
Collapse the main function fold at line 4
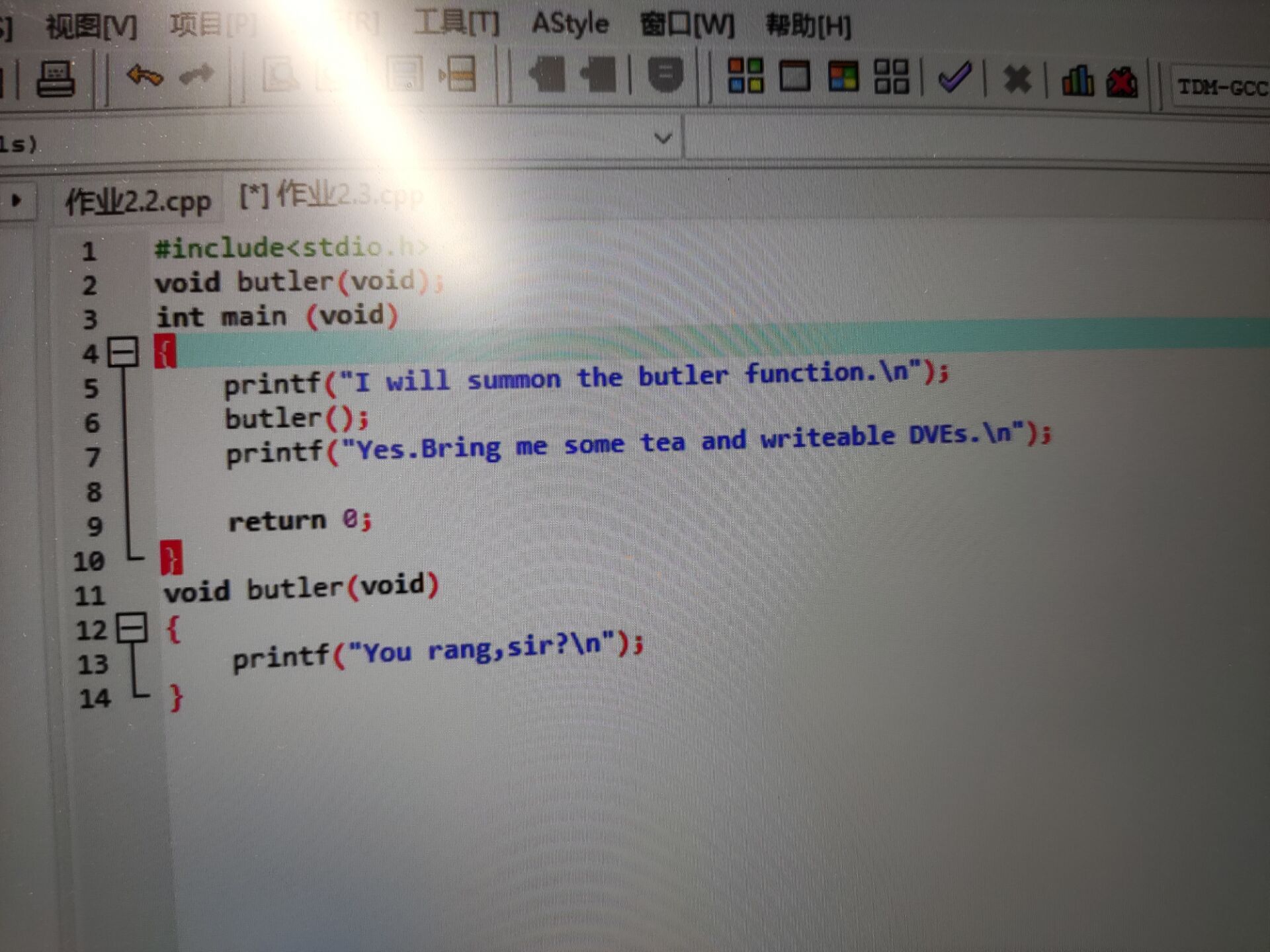(x=123, y=352)
